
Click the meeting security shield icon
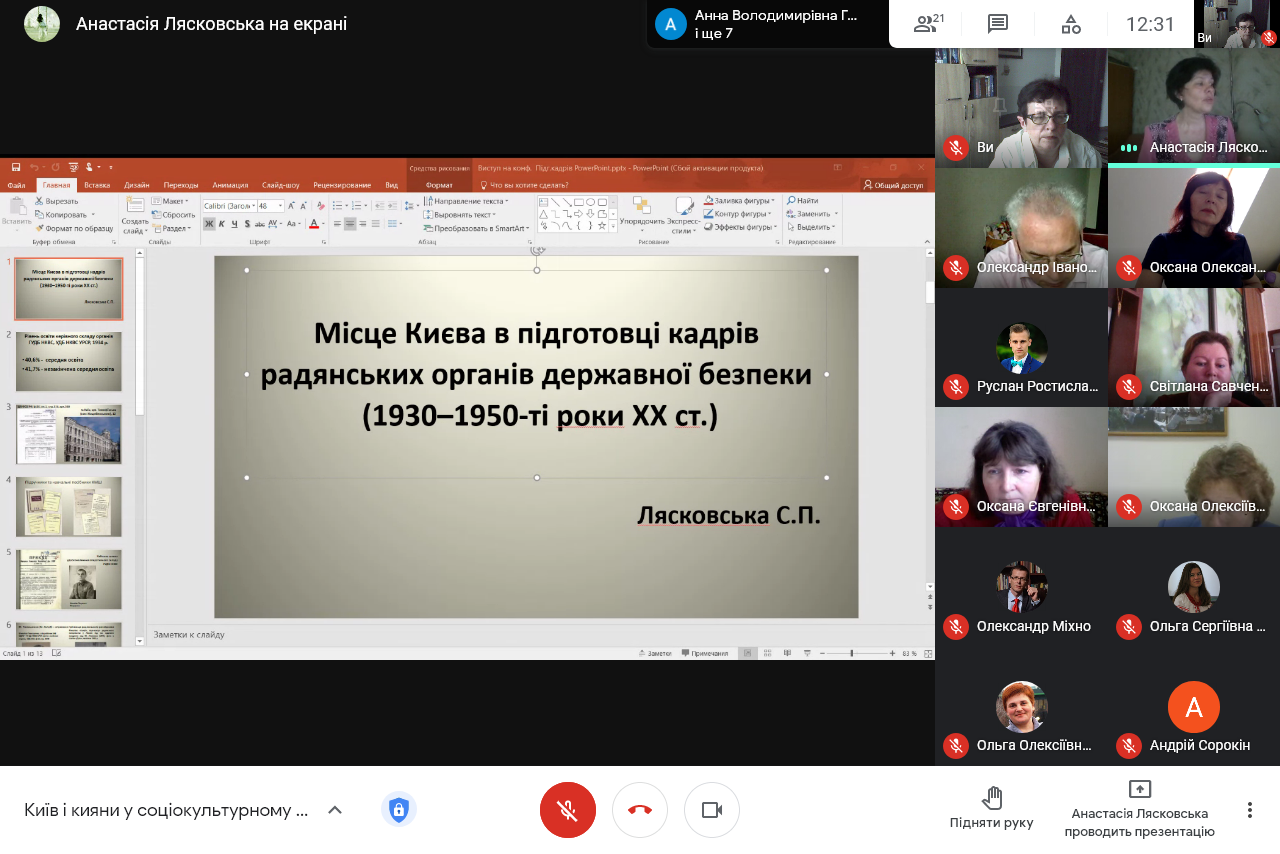(x=398, y=810)
